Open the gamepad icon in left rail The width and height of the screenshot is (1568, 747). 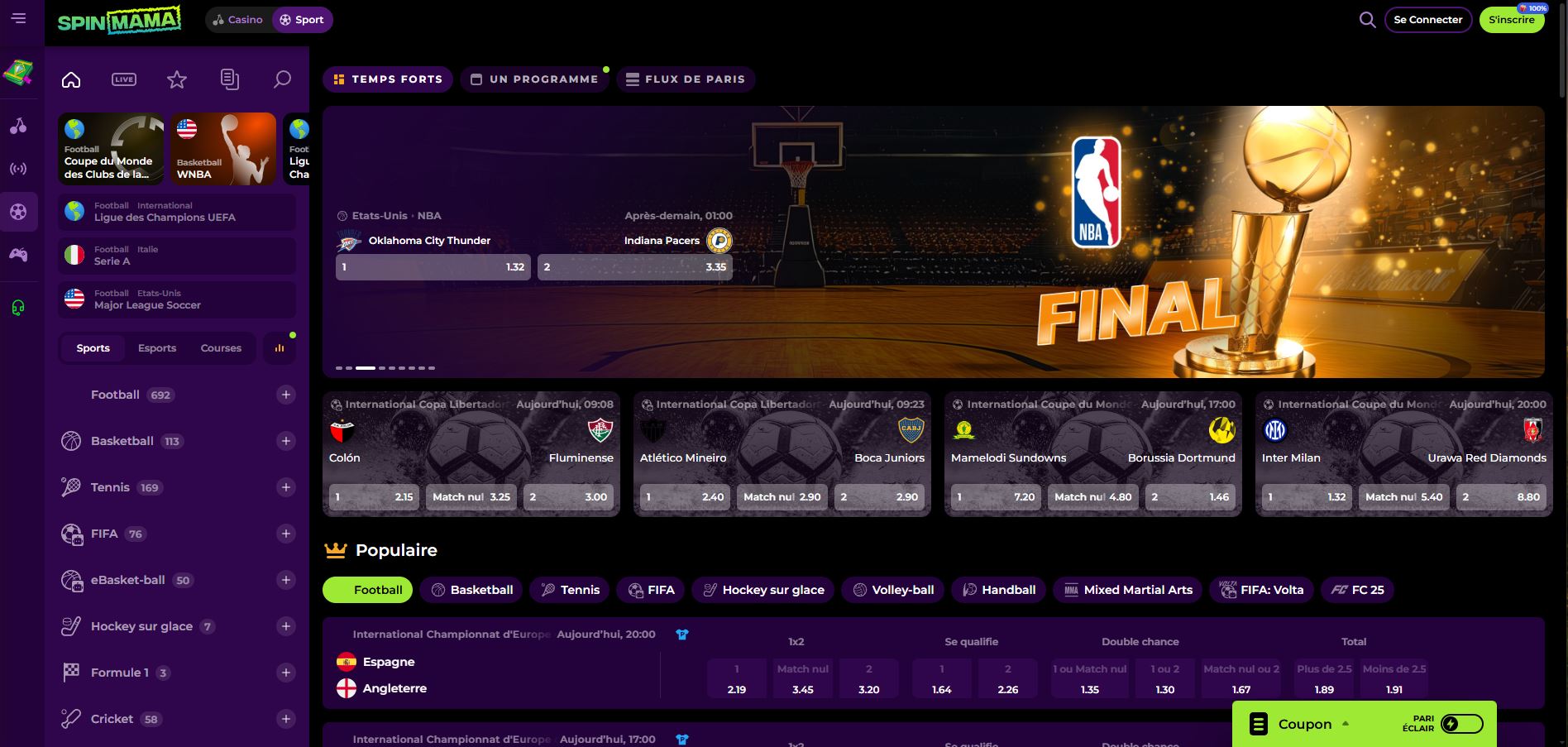(18, 255)
